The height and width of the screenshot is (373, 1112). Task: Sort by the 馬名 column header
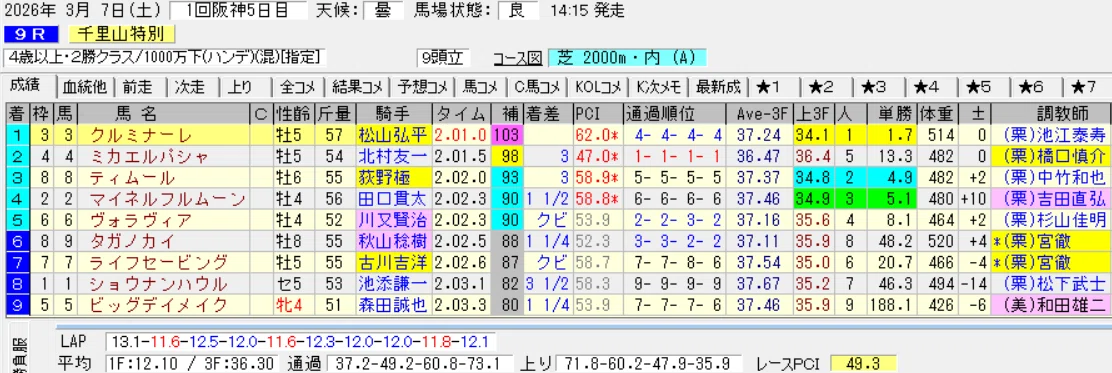click(x=165, y=113)
